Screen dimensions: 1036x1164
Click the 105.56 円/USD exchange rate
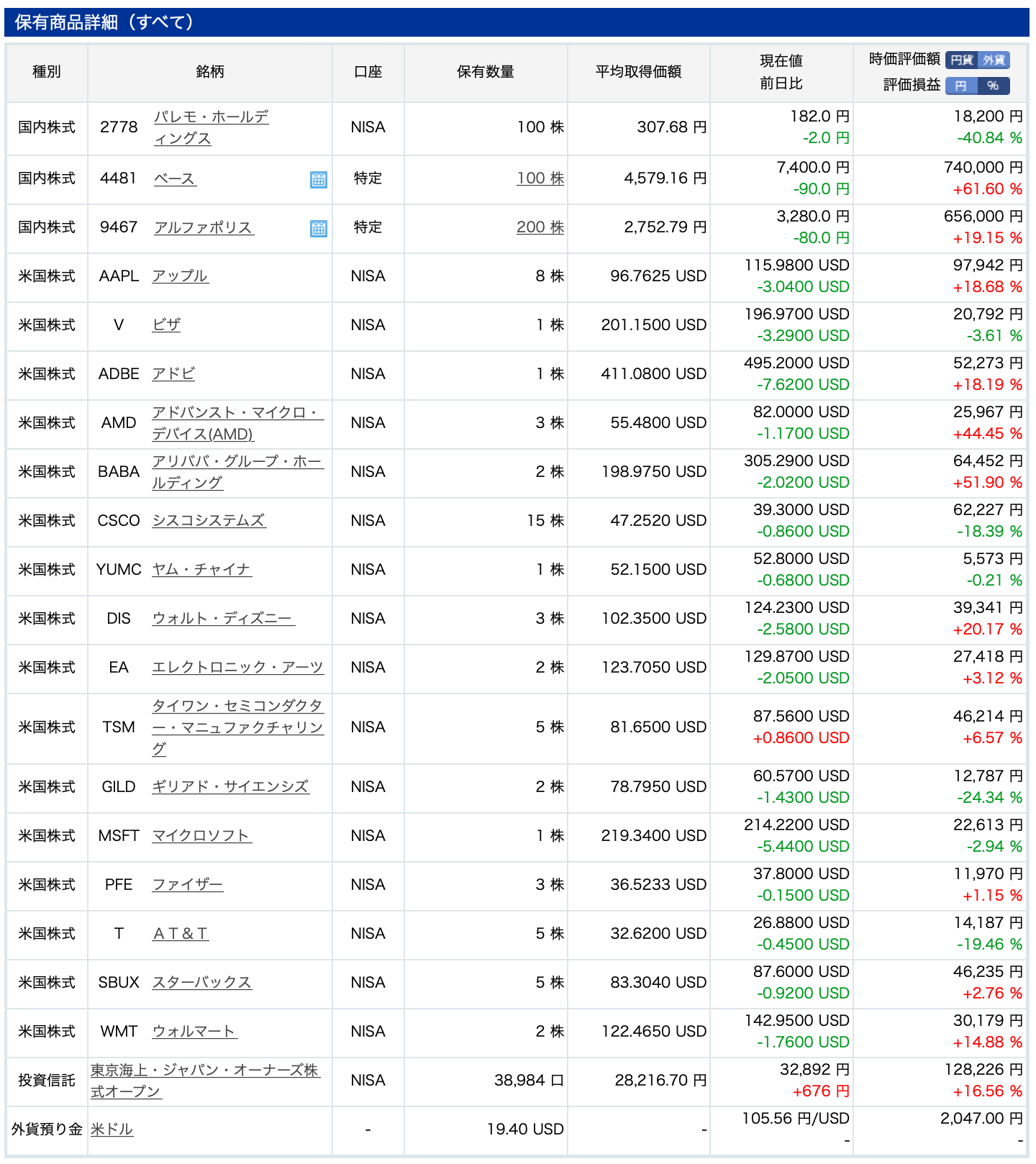(796, 1119)
